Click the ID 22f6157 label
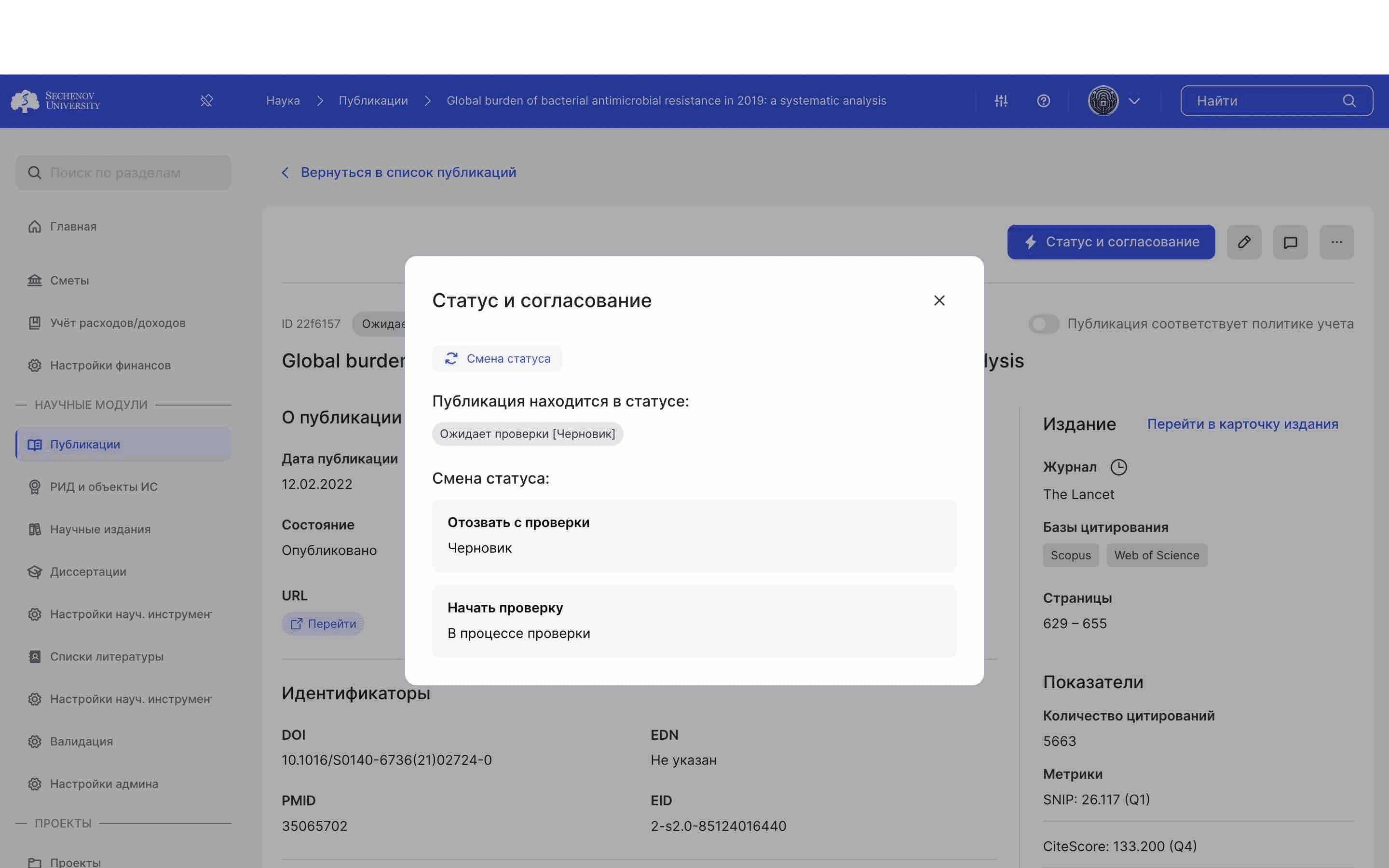This screenshot has width=1389, height=868. [311, 325]
